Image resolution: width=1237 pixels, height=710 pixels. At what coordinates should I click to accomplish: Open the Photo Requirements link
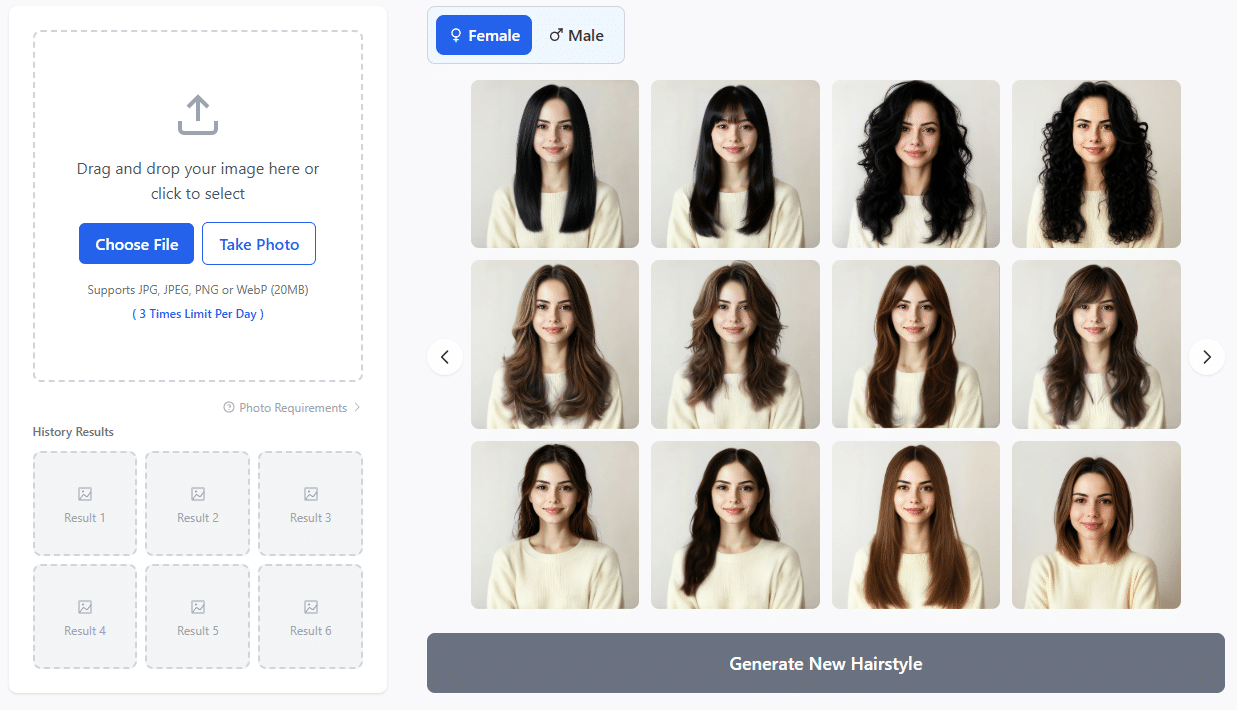[x=290, y=407]
